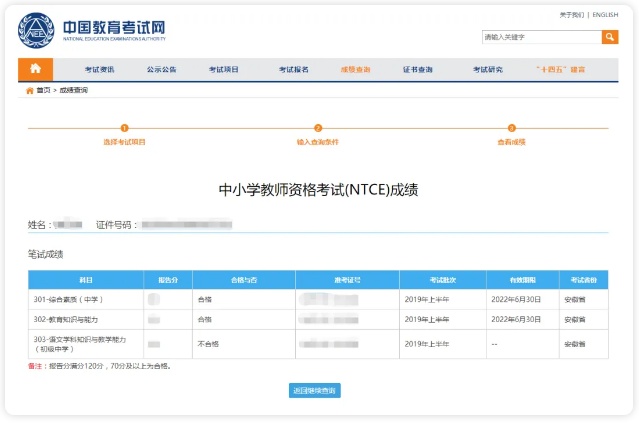
Task: Click 安徽省 in the 303 row
Action: tap(575, 344)
